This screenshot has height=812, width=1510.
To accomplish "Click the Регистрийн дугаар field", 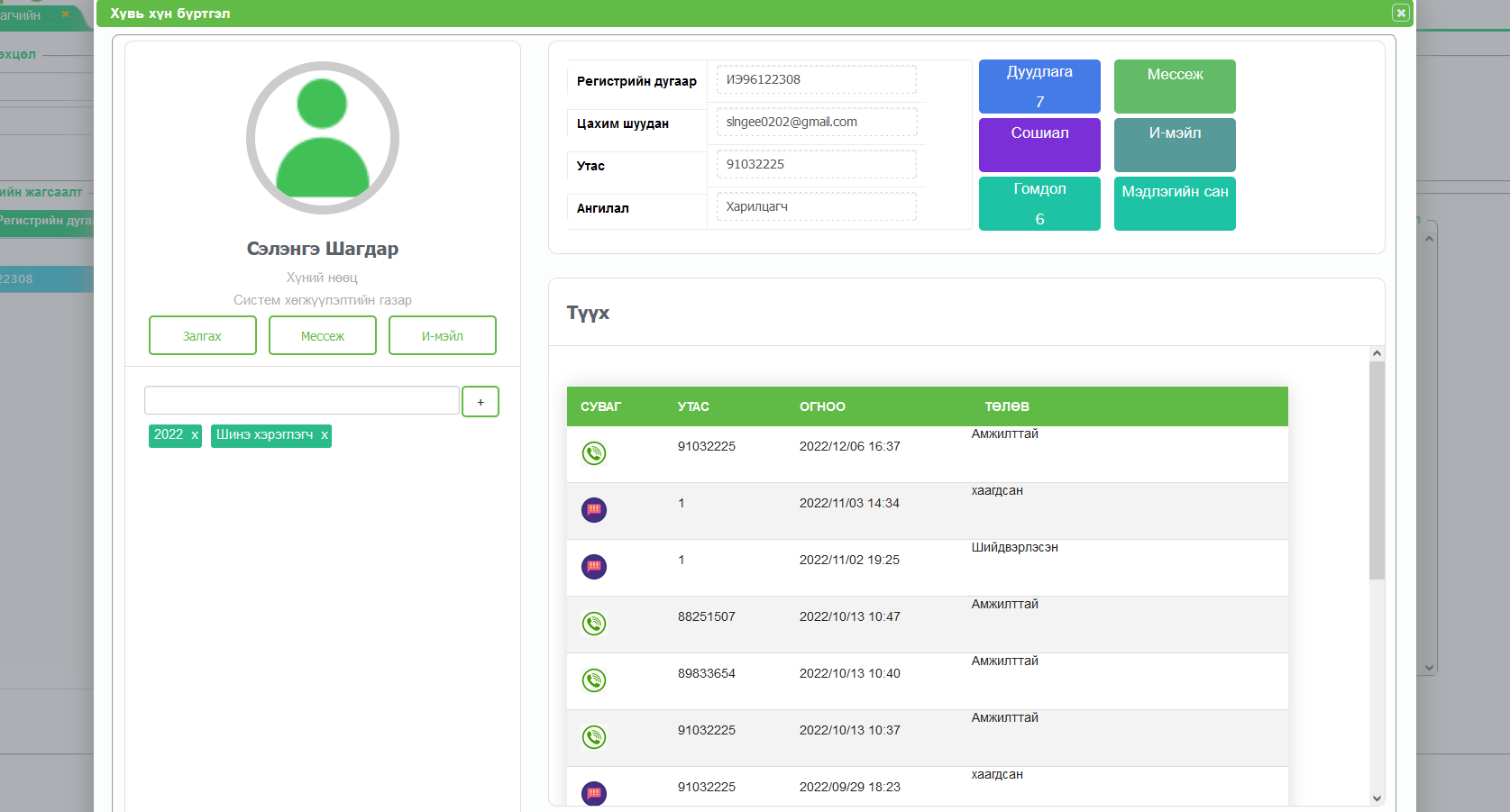I will pyautogui.click(x=817, y=79).
